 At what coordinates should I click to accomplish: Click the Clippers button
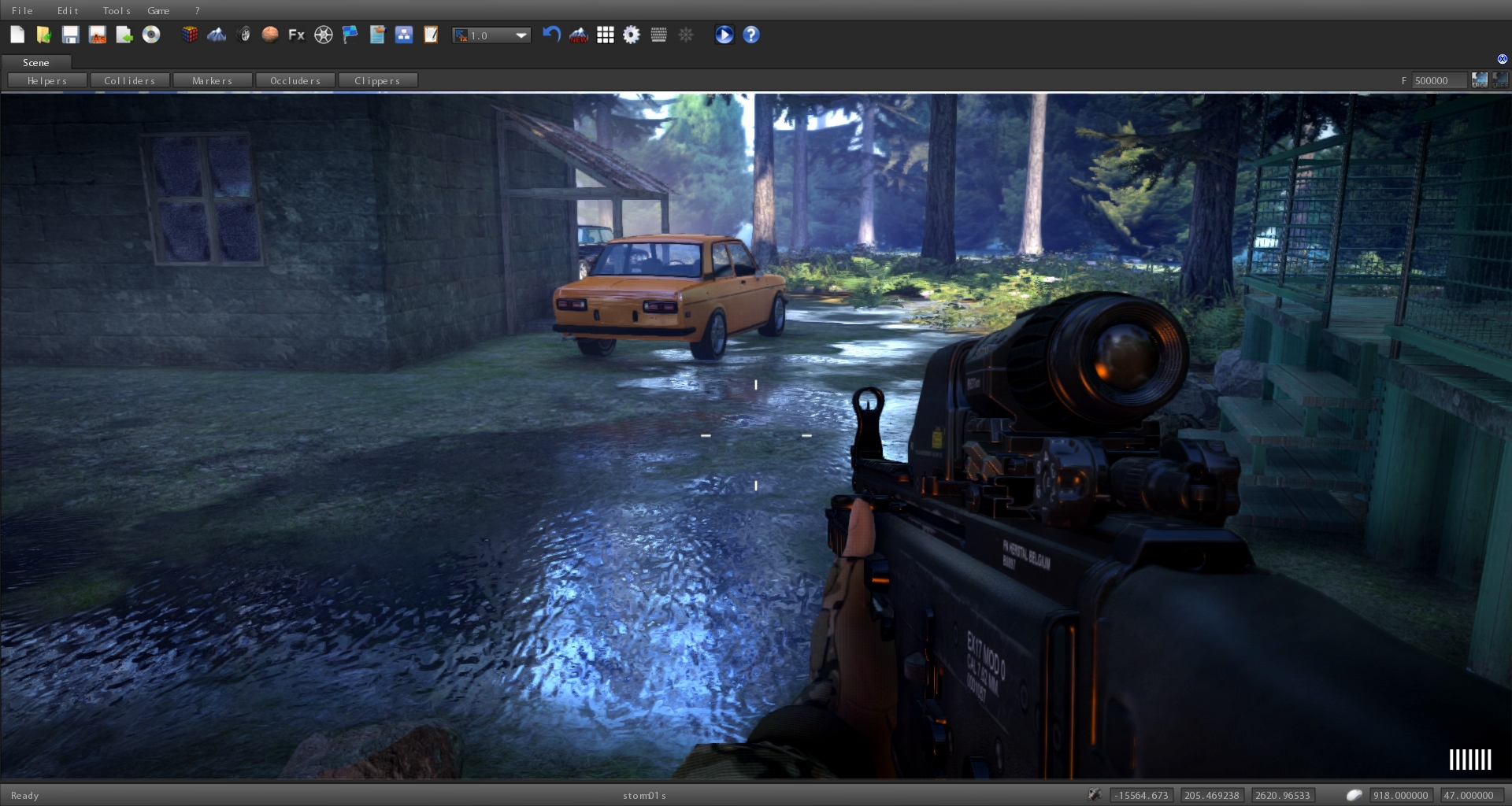377,80
